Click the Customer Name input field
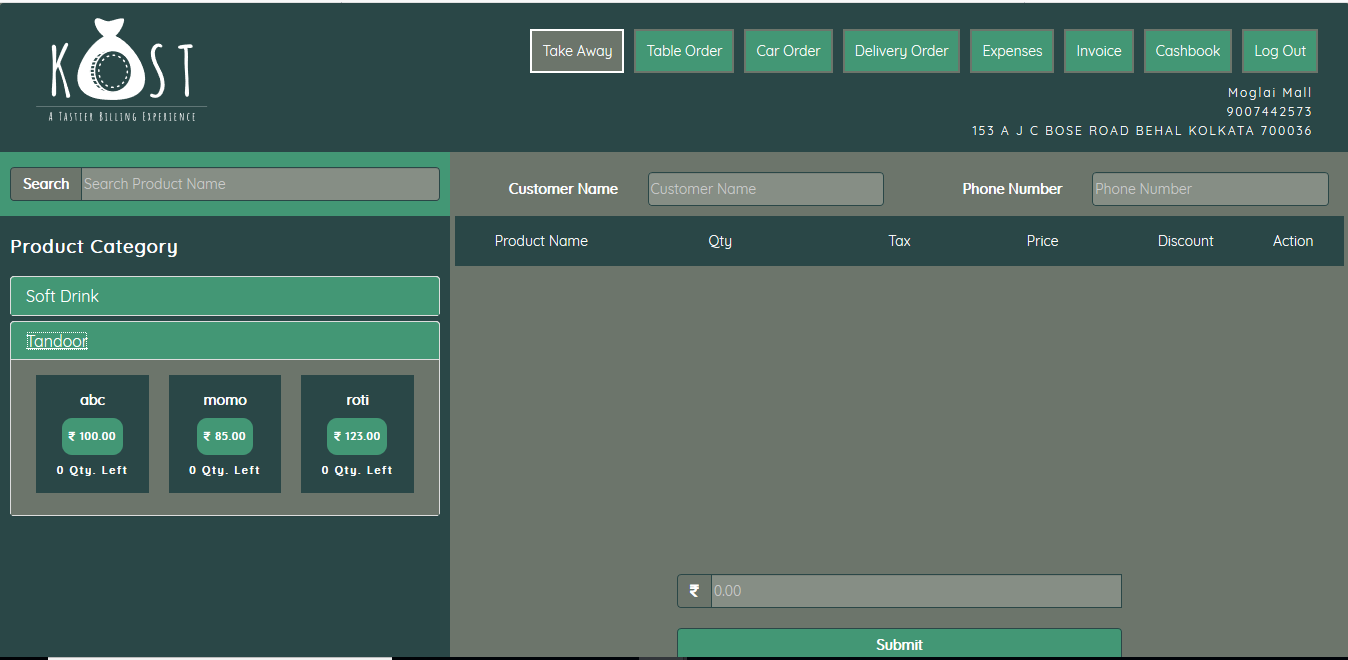 [x=765, y=189]
